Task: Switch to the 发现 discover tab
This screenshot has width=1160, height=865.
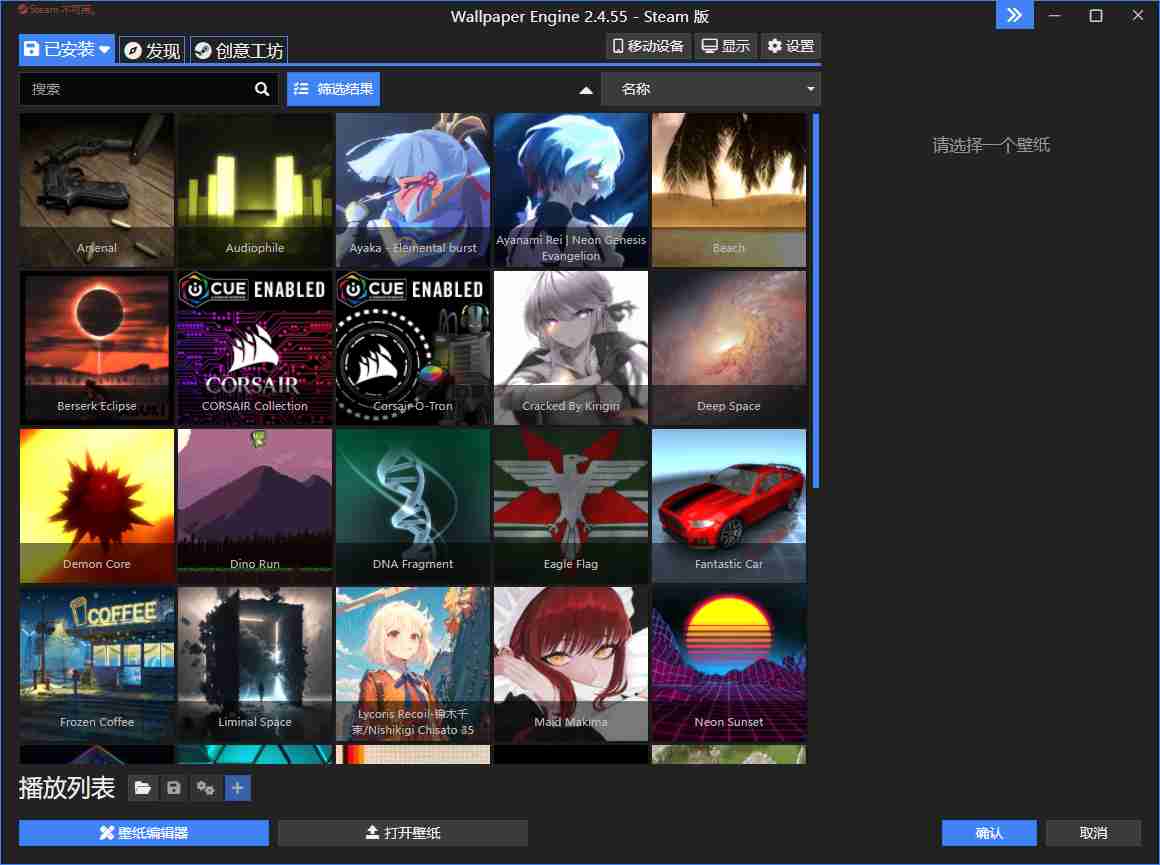Action: coord(152,50)
